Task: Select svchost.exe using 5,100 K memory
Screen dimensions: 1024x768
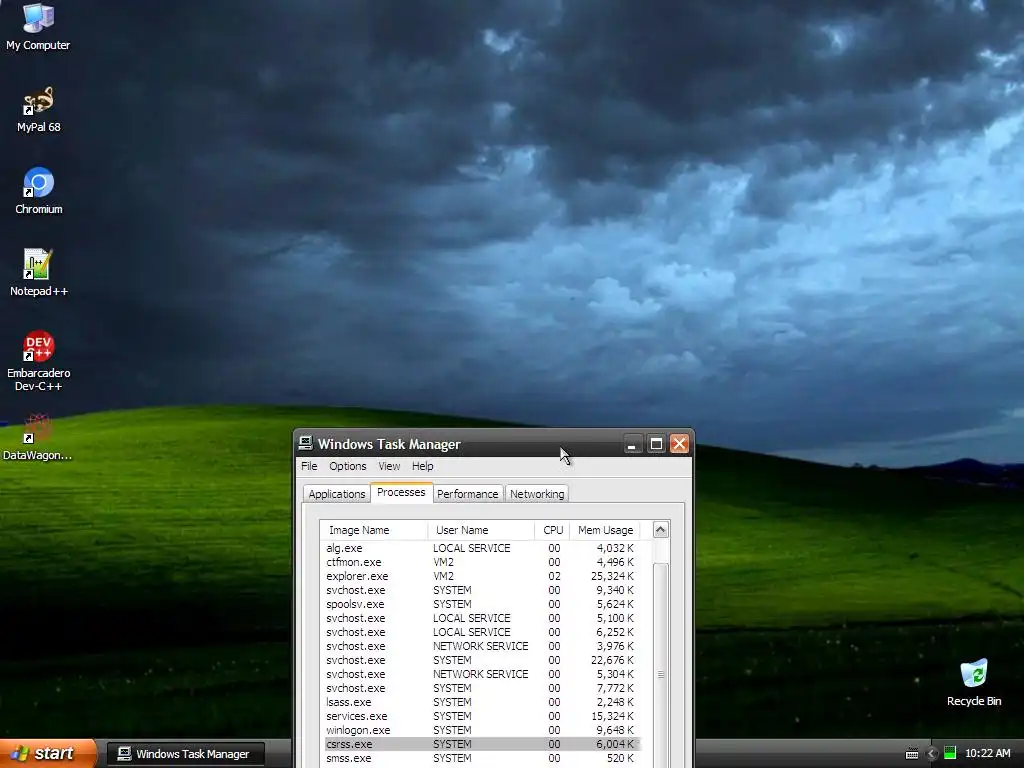Action: (482, 618)
